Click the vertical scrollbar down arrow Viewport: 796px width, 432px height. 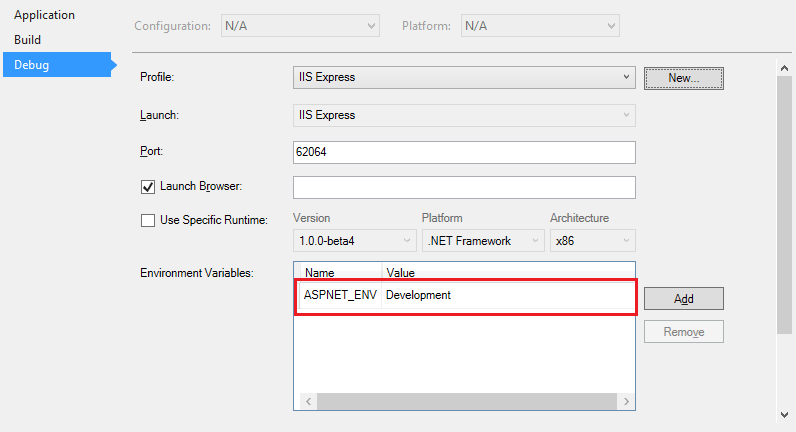784,415
